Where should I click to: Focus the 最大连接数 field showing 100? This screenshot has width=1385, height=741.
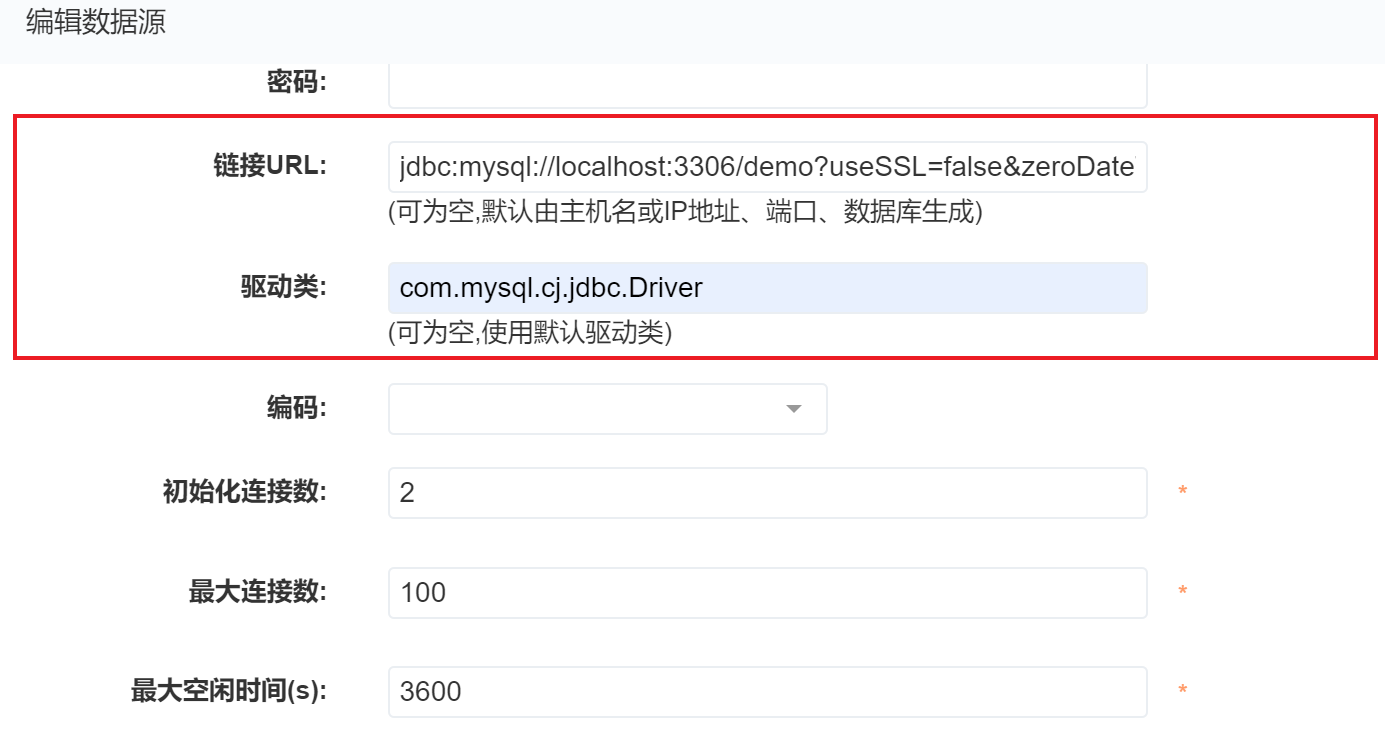[x=767, y=593]
